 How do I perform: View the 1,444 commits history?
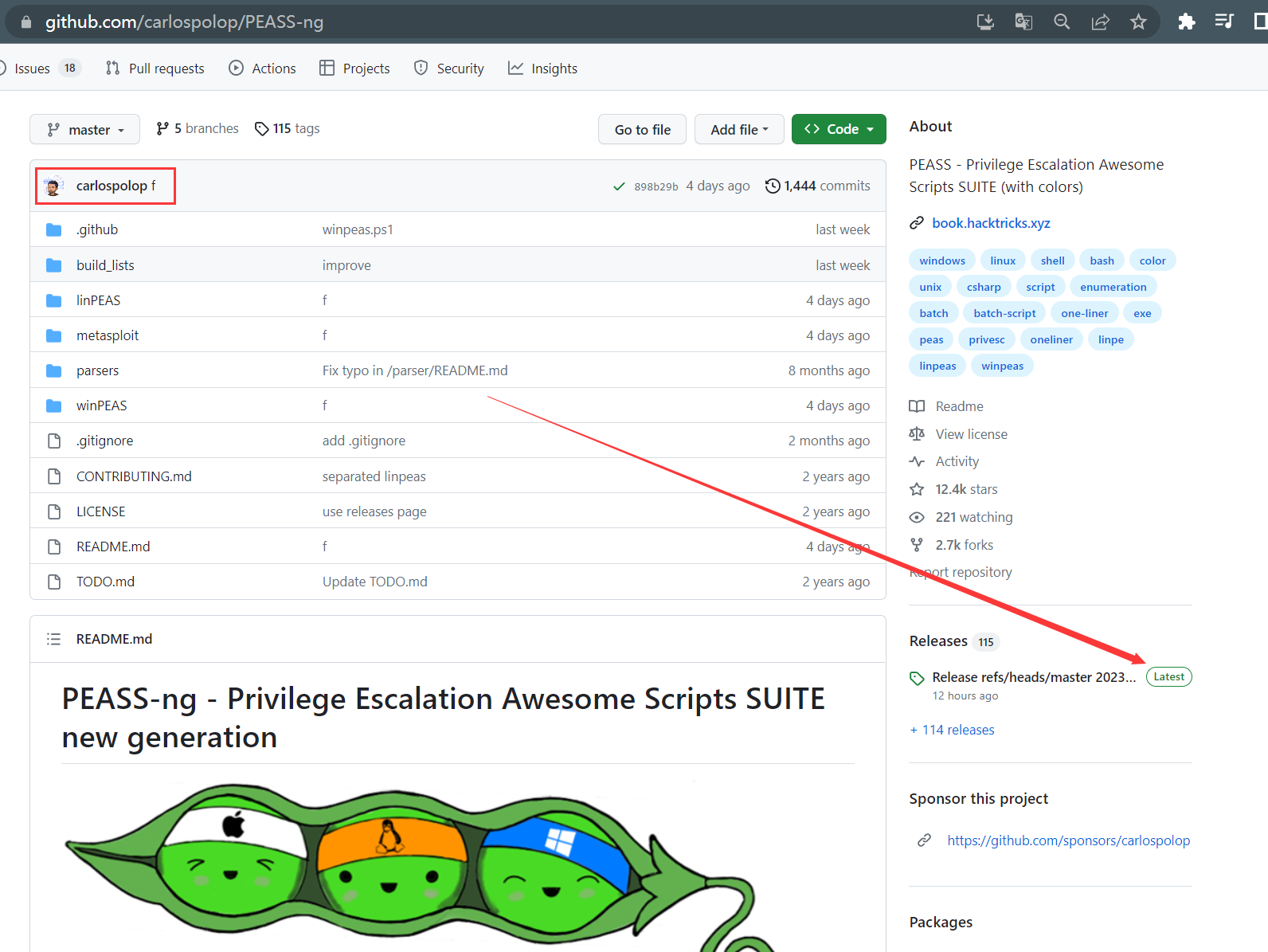[x=818, y=186]
